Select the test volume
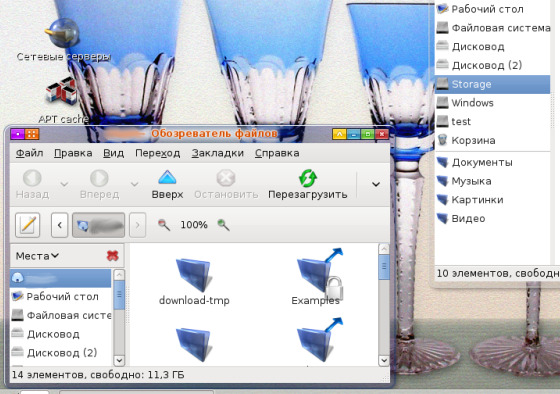This screenshot has height=394, width=560. click(492, 121)
